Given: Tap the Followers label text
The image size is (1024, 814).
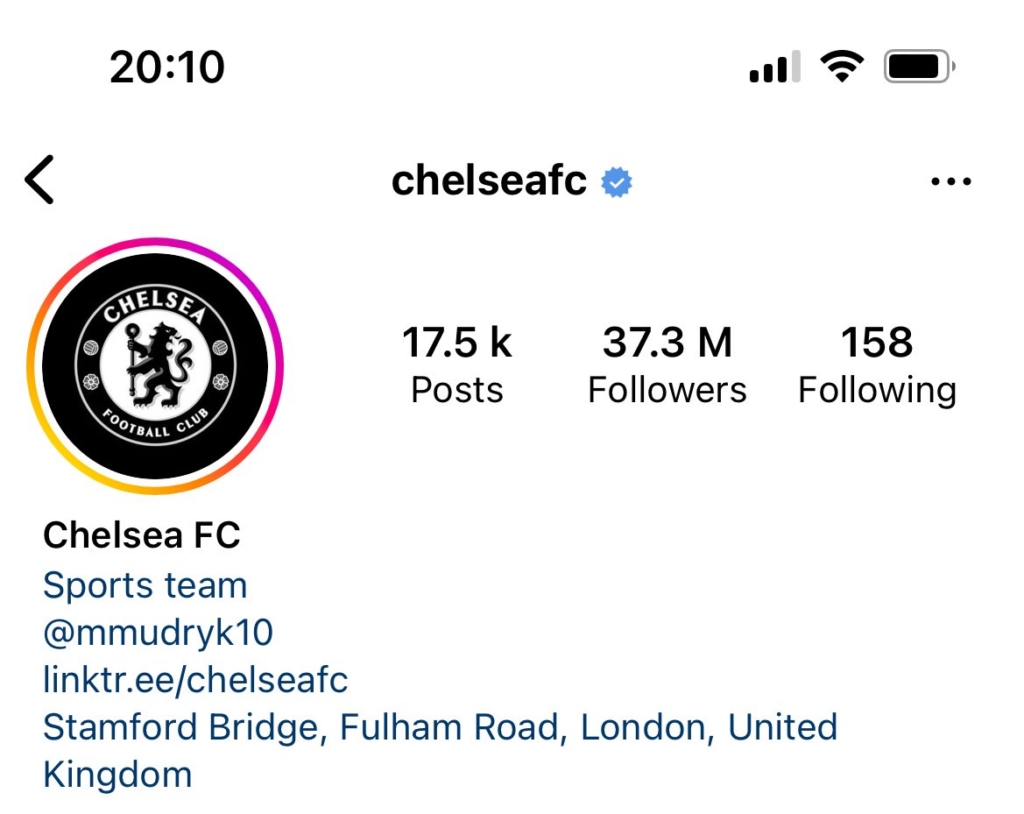Looking at the screenshot, I should (x=667, y=391).
